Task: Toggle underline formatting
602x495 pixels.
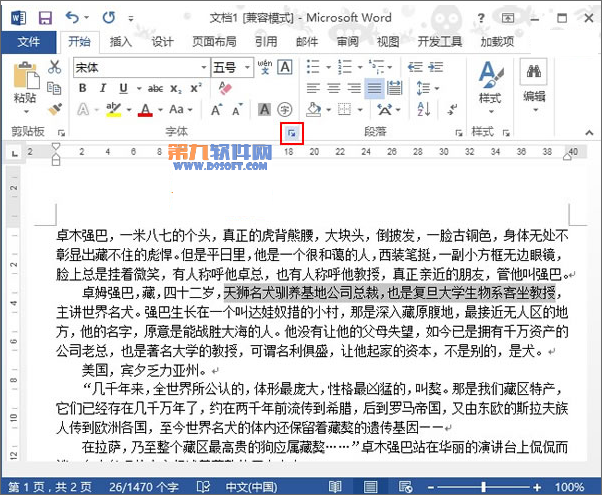Action: (x=123, y=88)
